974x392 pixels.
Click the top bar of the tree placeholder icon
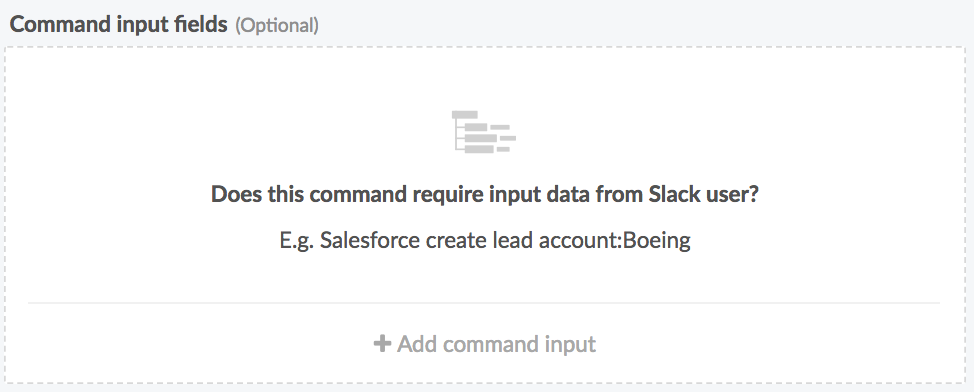(x=465, y=115)
